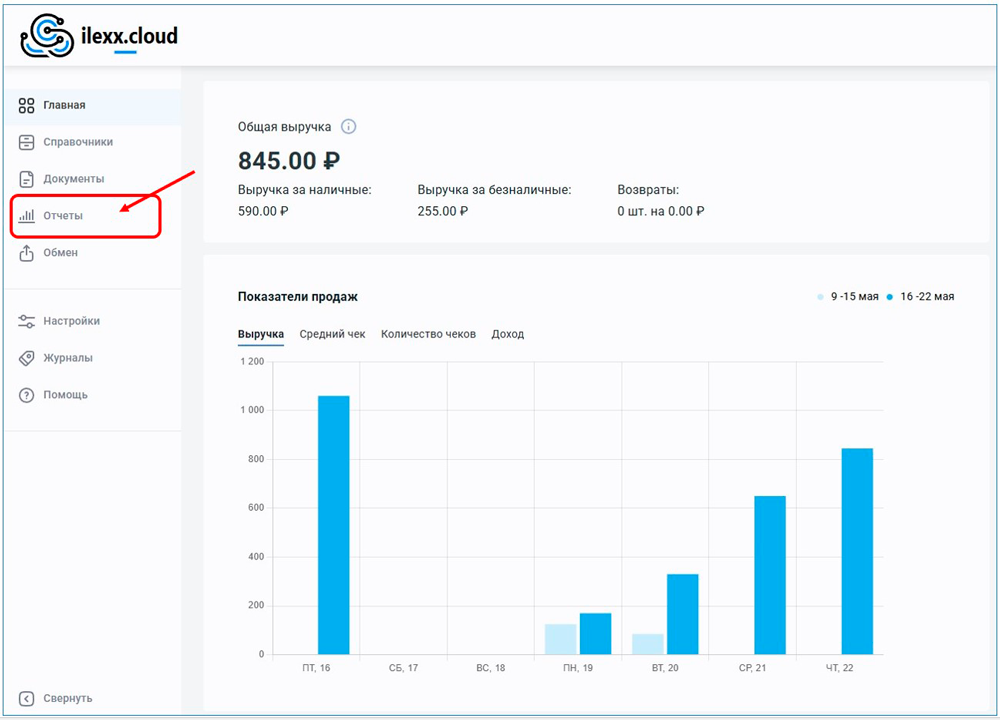Viewport: 1000px width, 720px height.
Task: Click the Журналы tag icon
Action: [27, 358]
